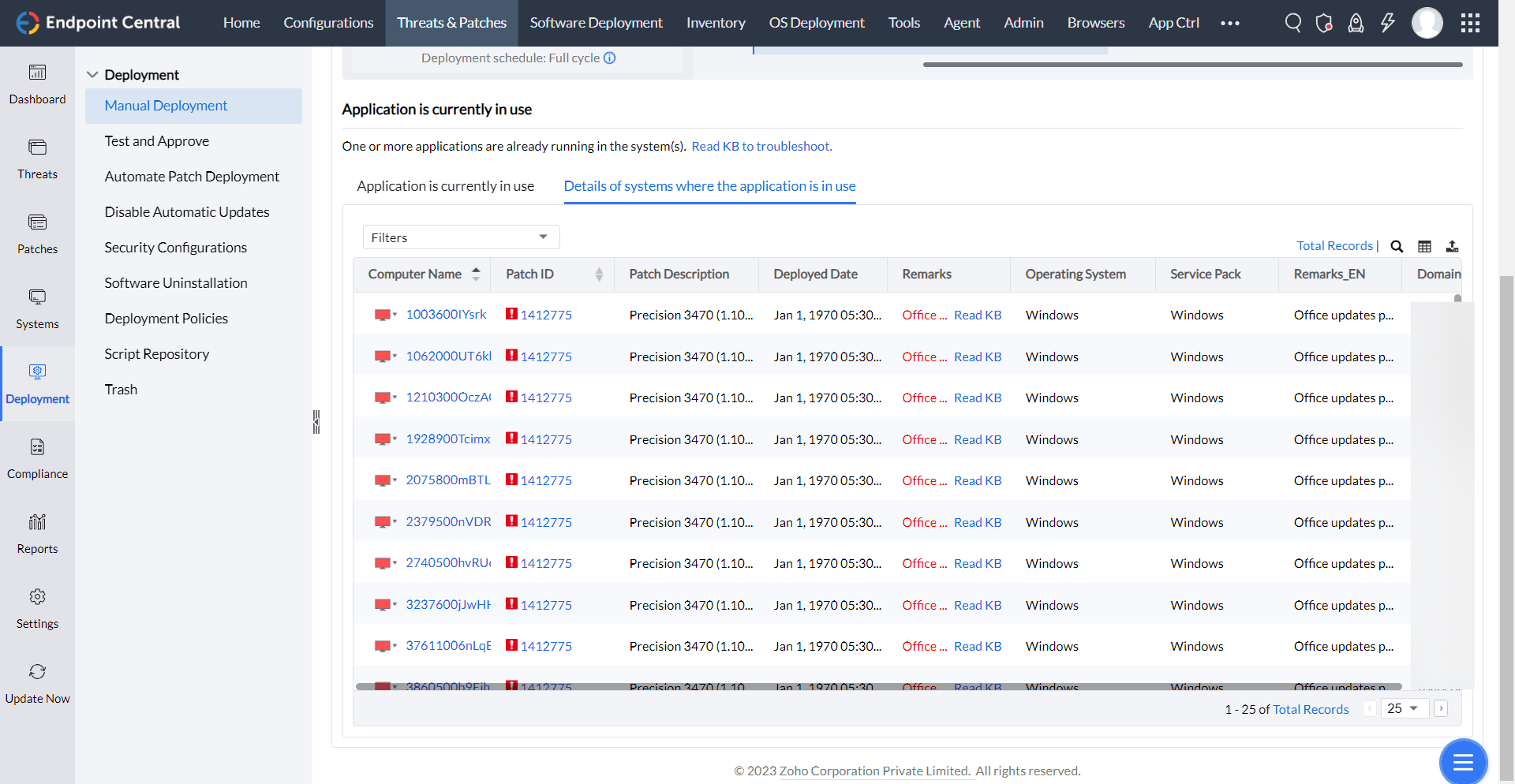This screenshot has width=1515, height=784.
Task: Open the device dropdown beside 1003600IYsrk
Action: click(395, 314)
